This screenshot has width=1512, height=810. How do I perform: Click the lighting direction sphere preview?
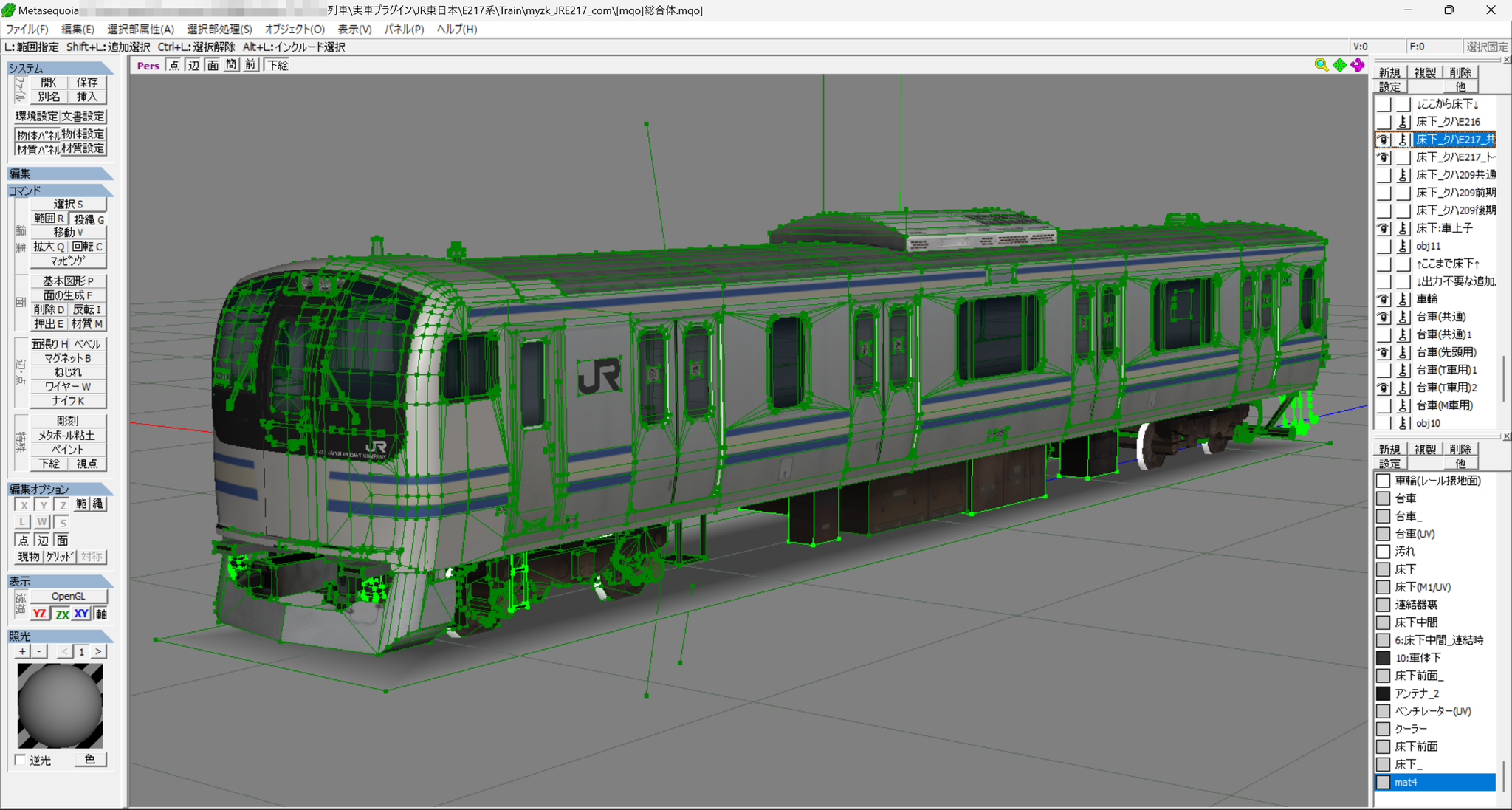coord(60,706)
